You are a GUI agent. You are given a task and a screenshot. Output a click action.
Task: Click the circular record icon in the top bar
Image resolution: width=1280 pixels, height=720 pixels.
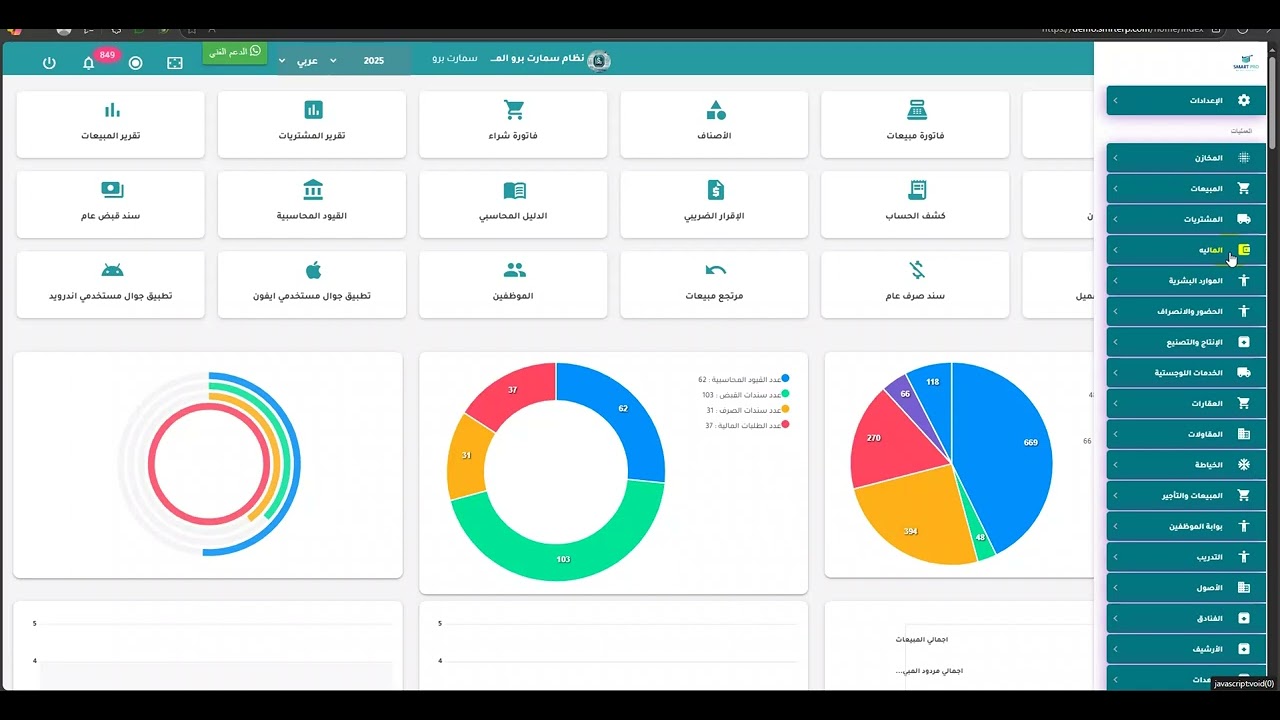click(136, 63)
